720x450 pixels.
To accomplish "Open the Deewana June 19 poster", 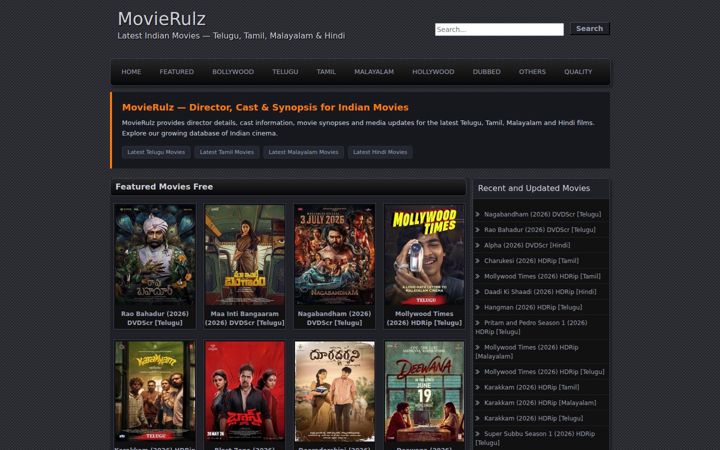I will (424, 391).
